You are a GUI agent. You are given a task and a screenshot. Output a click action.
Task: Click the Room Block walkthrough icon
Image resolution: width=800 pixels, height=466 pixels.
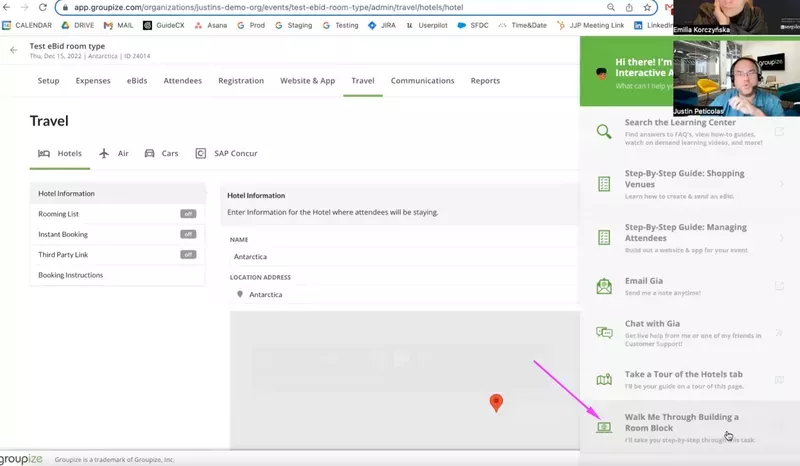pyautogui.click(x=604, y=427)
